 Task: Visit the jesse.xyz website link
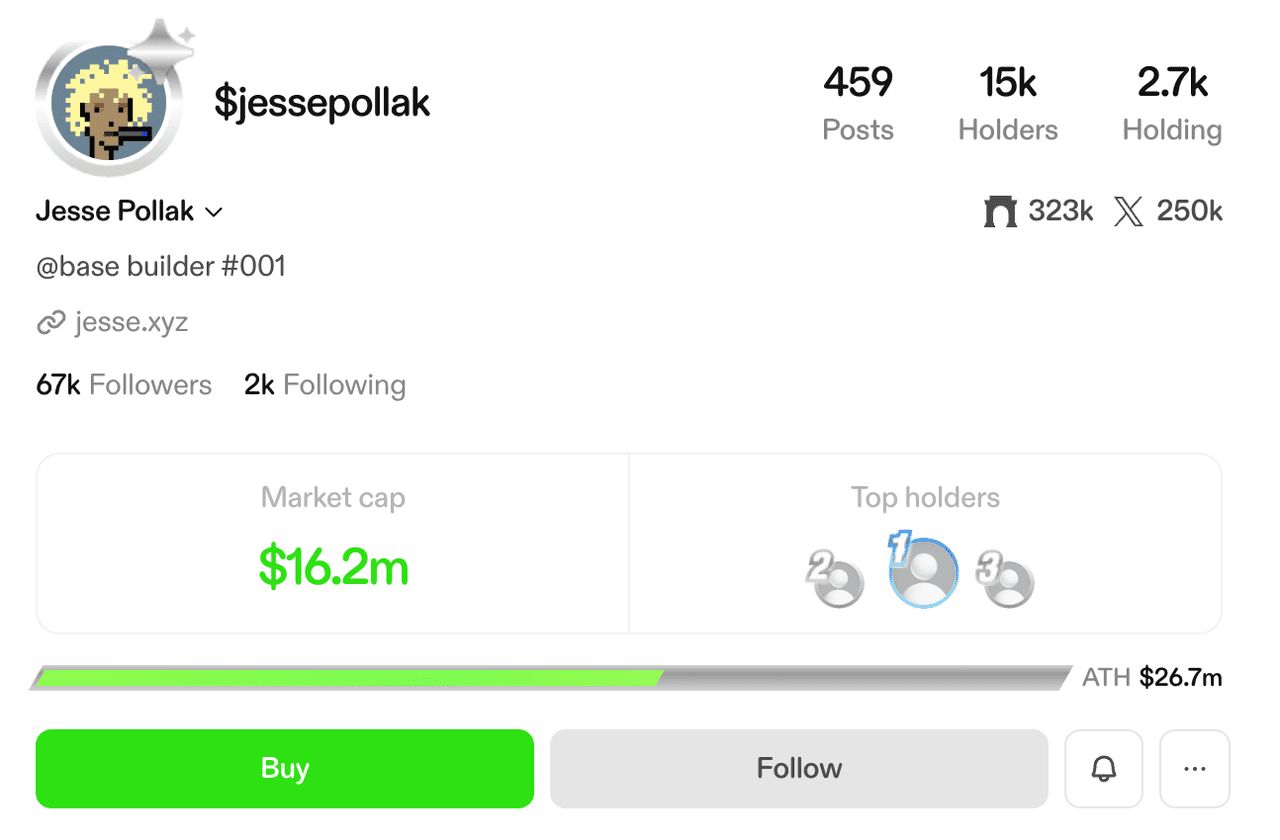coord(131,322)
